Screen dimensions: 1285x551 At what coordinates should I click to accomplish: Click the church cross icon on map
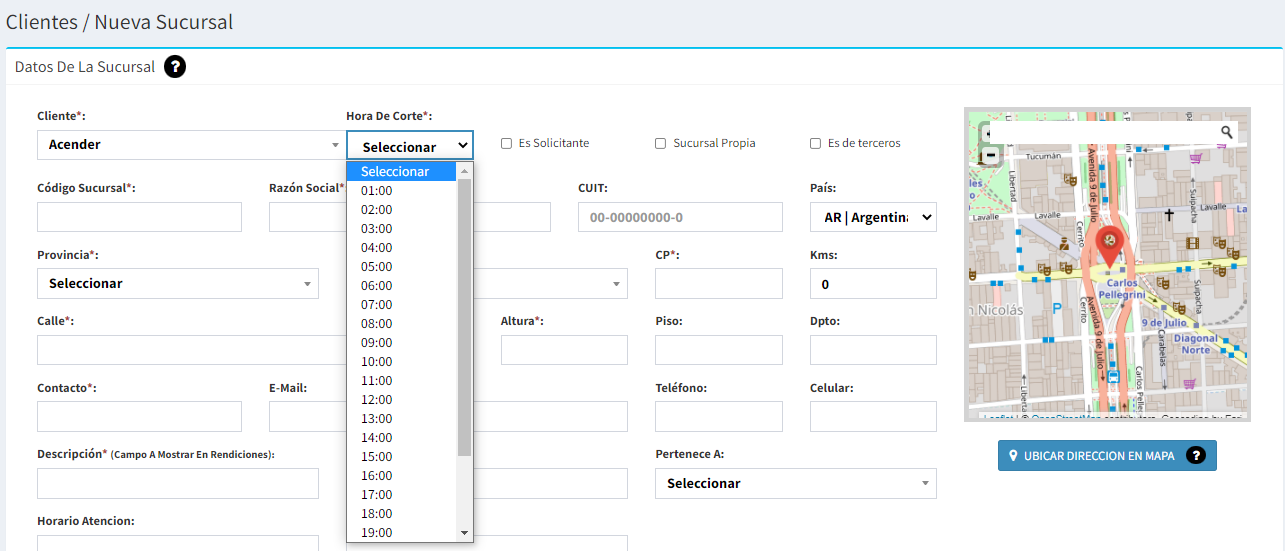coord(1167,214)
